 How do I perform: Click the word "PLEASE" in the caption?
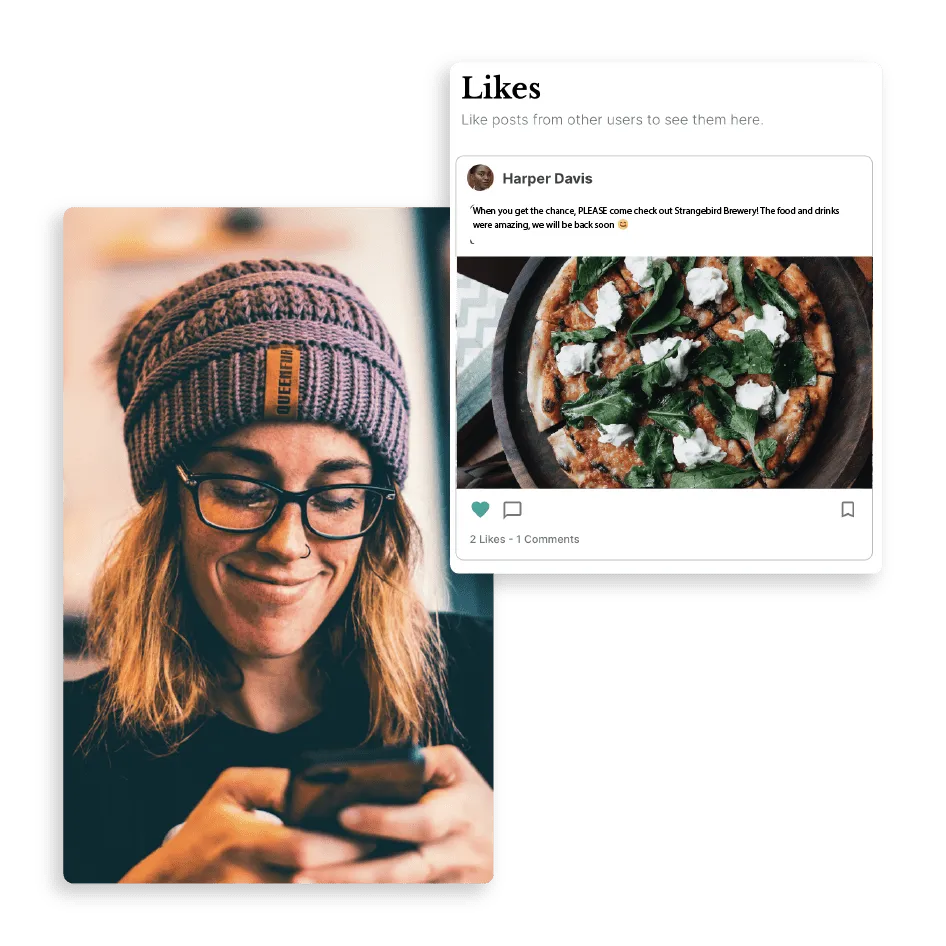coord(592,211)
